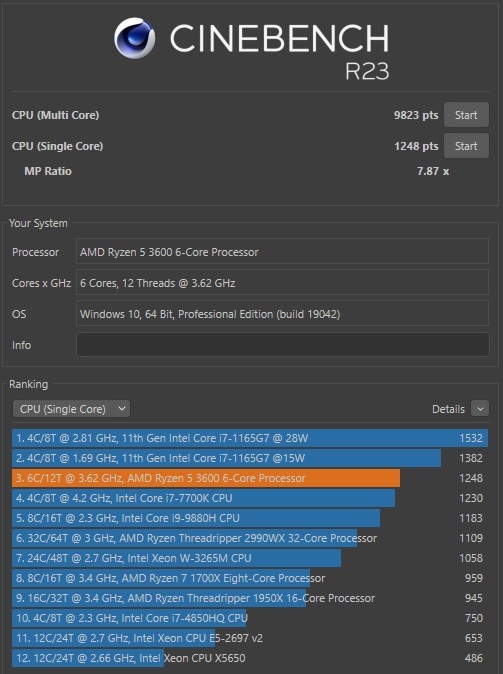Image resolution: width=503 pixels, height=674 pixels.
Task: Start the CPU Single Core benchmark
Action: pos(466,146)
